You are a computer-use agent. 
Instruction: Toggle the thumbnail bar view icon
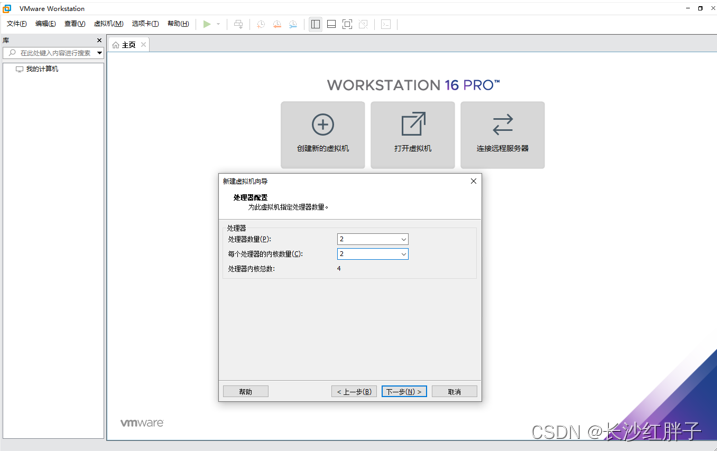pos(332,24)
